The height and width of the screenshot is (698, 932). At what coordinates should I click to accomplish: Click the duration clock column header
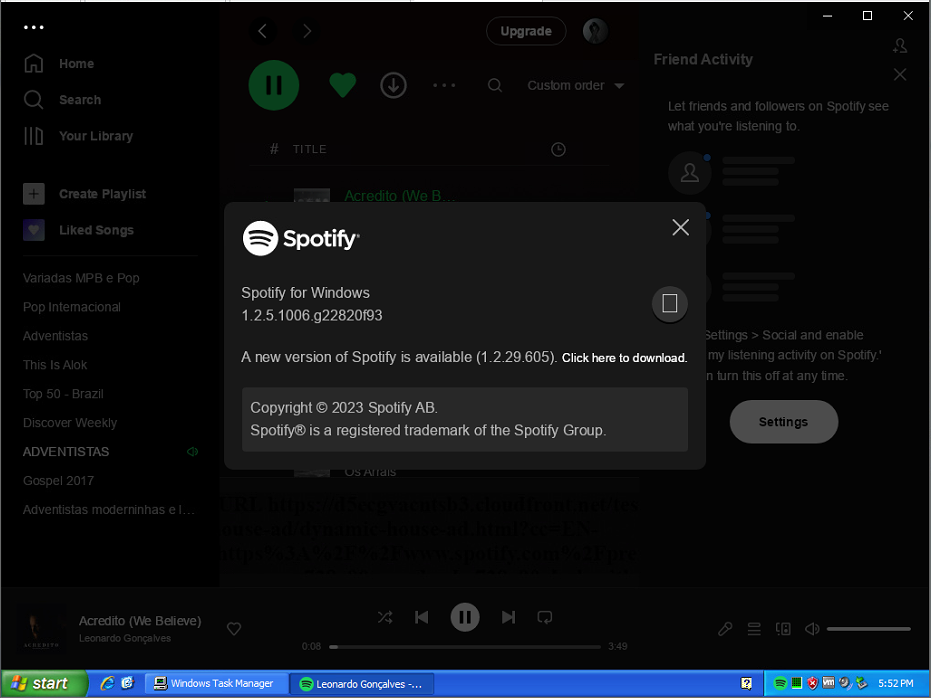pyautogui.click(x=558, y=149)
